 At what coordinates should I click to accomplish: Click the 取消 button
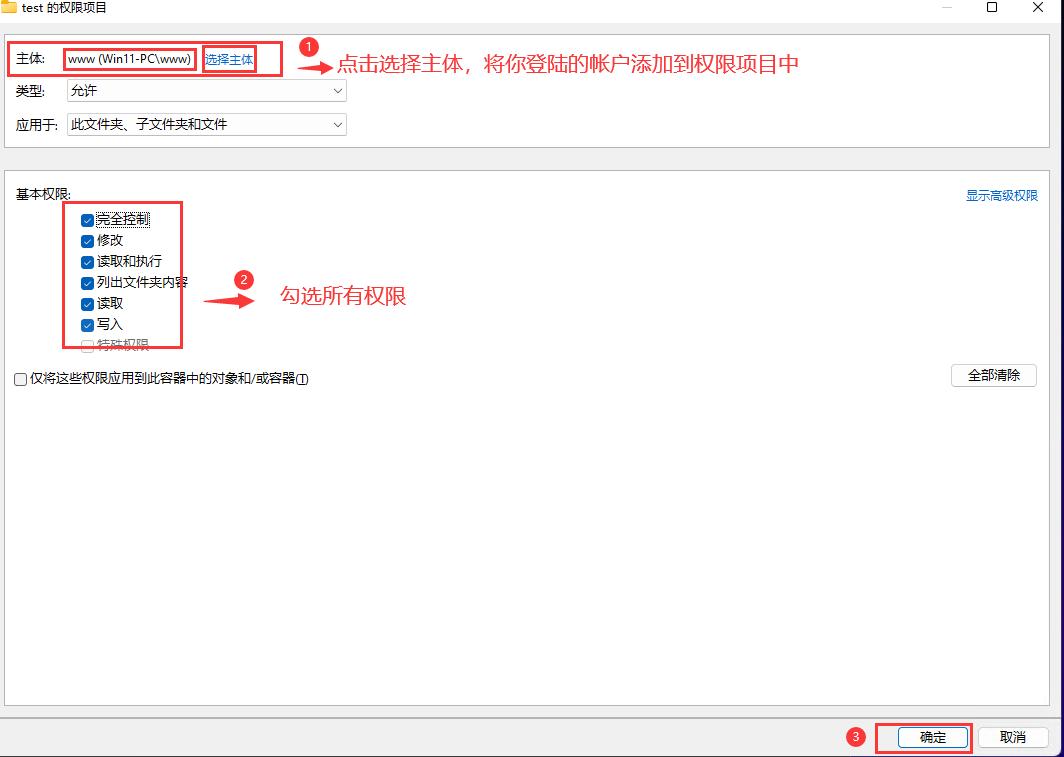click(1012, 737)
